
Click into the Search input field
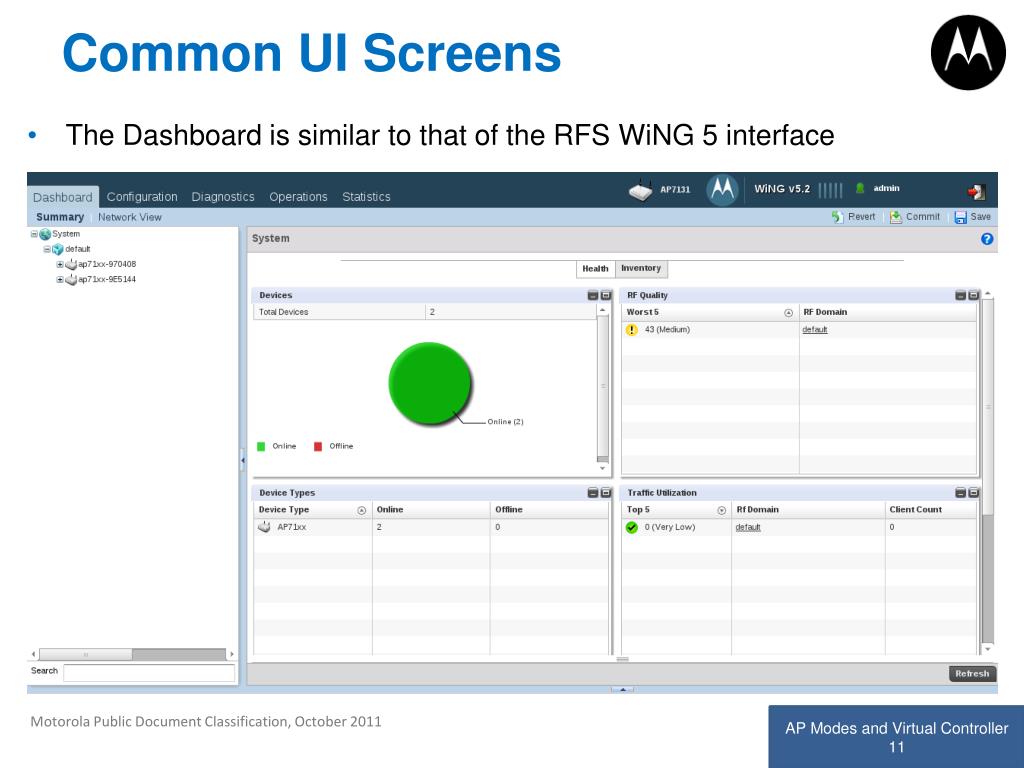(149, 672)
